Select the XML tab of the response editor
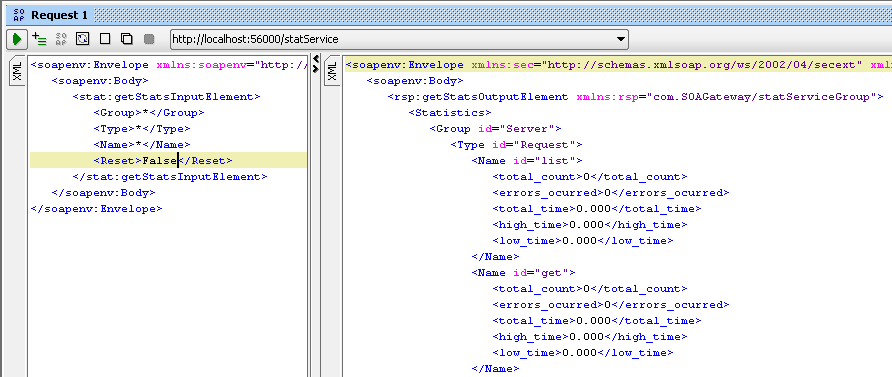892x377 pixels. pos(332,71)
